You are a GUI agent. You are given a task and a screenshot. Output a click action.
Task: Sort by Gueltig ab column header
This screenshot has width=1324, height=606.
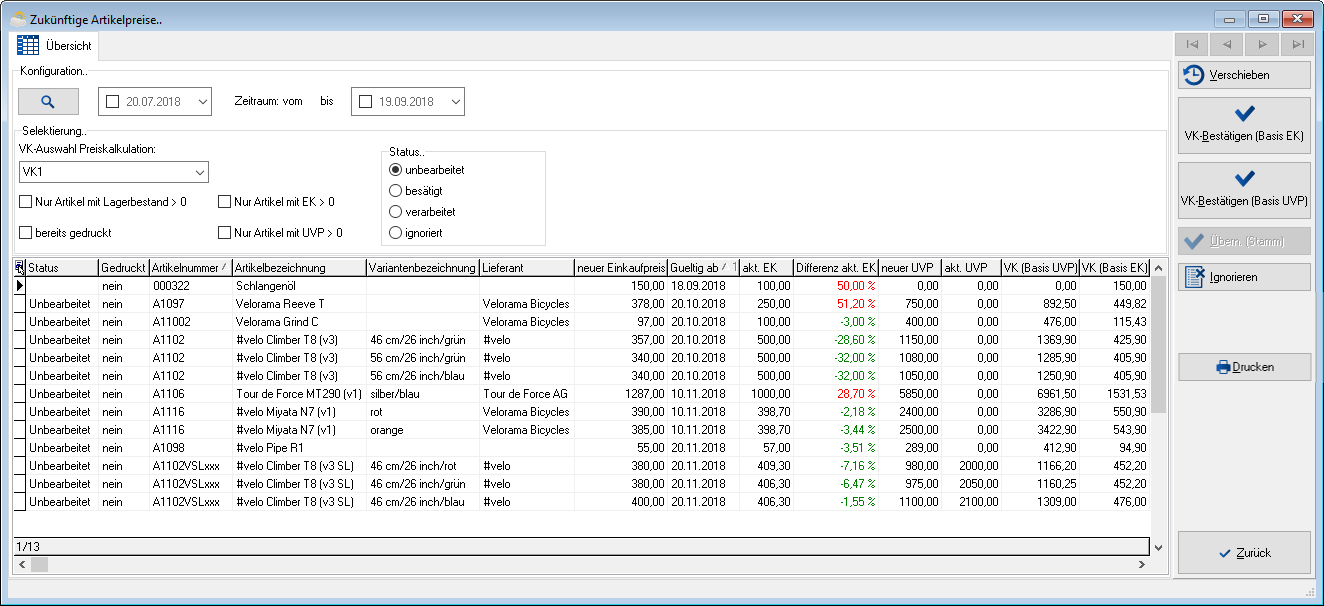point(703,268)
